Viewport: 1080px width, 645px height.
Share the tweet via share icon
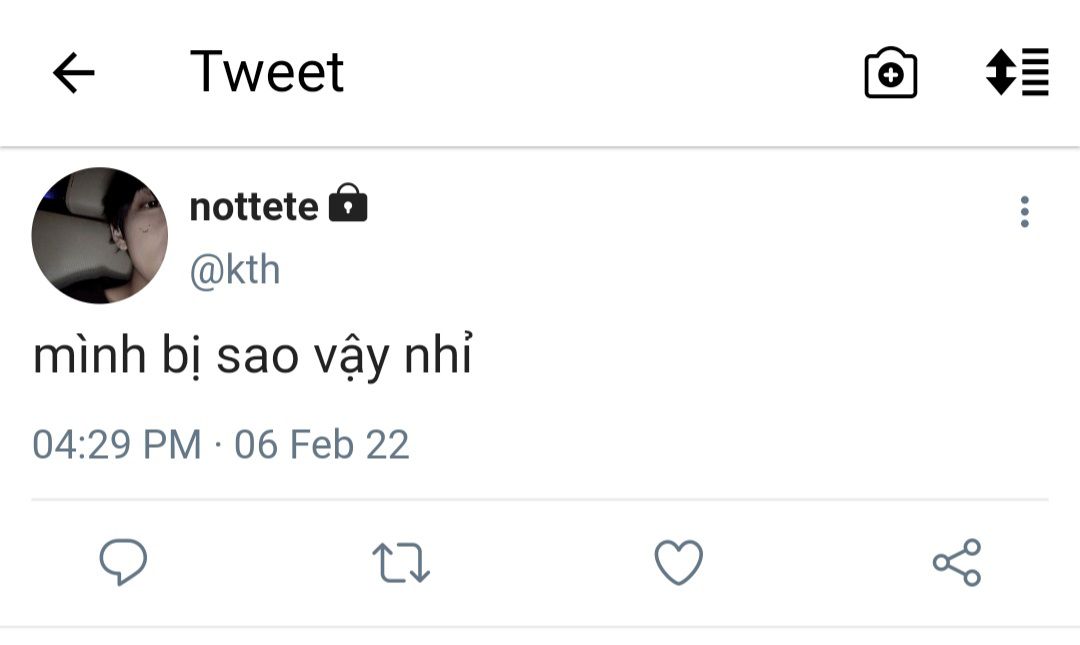(x=957, y=562)
